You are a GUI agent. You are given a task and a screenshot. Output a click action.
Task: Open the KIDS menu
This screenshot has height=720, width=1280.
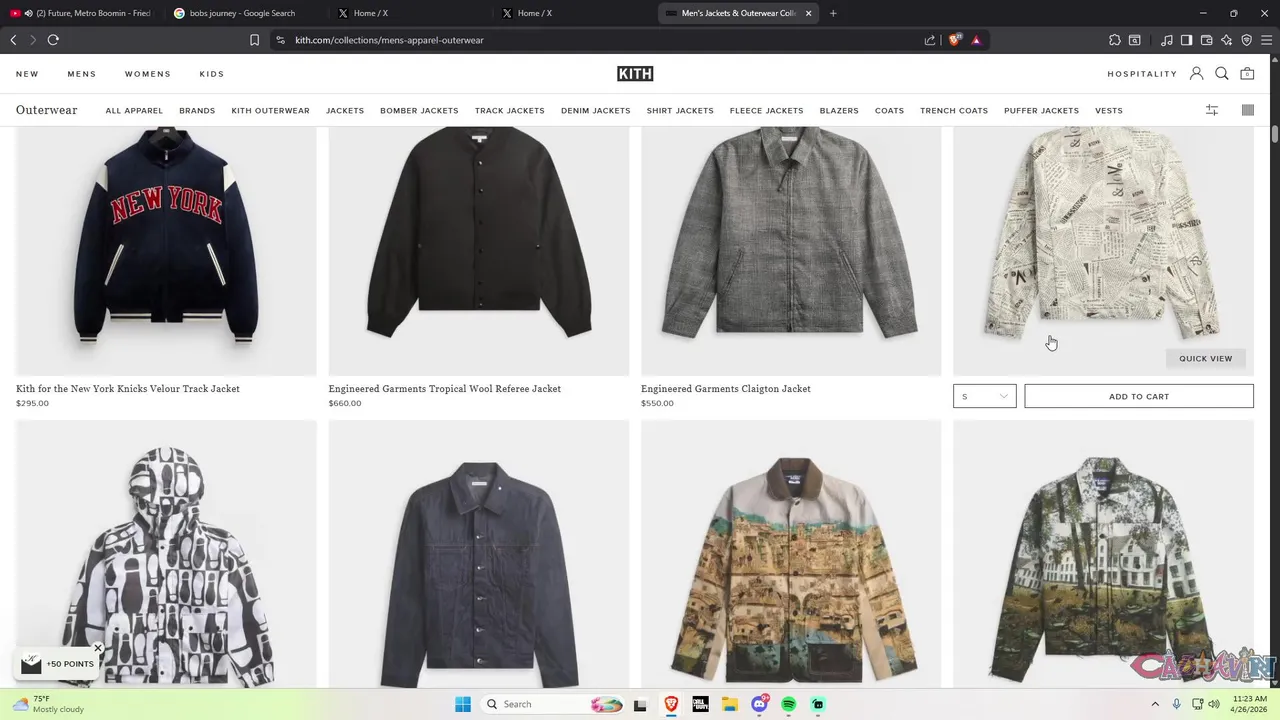click(212, 74)
